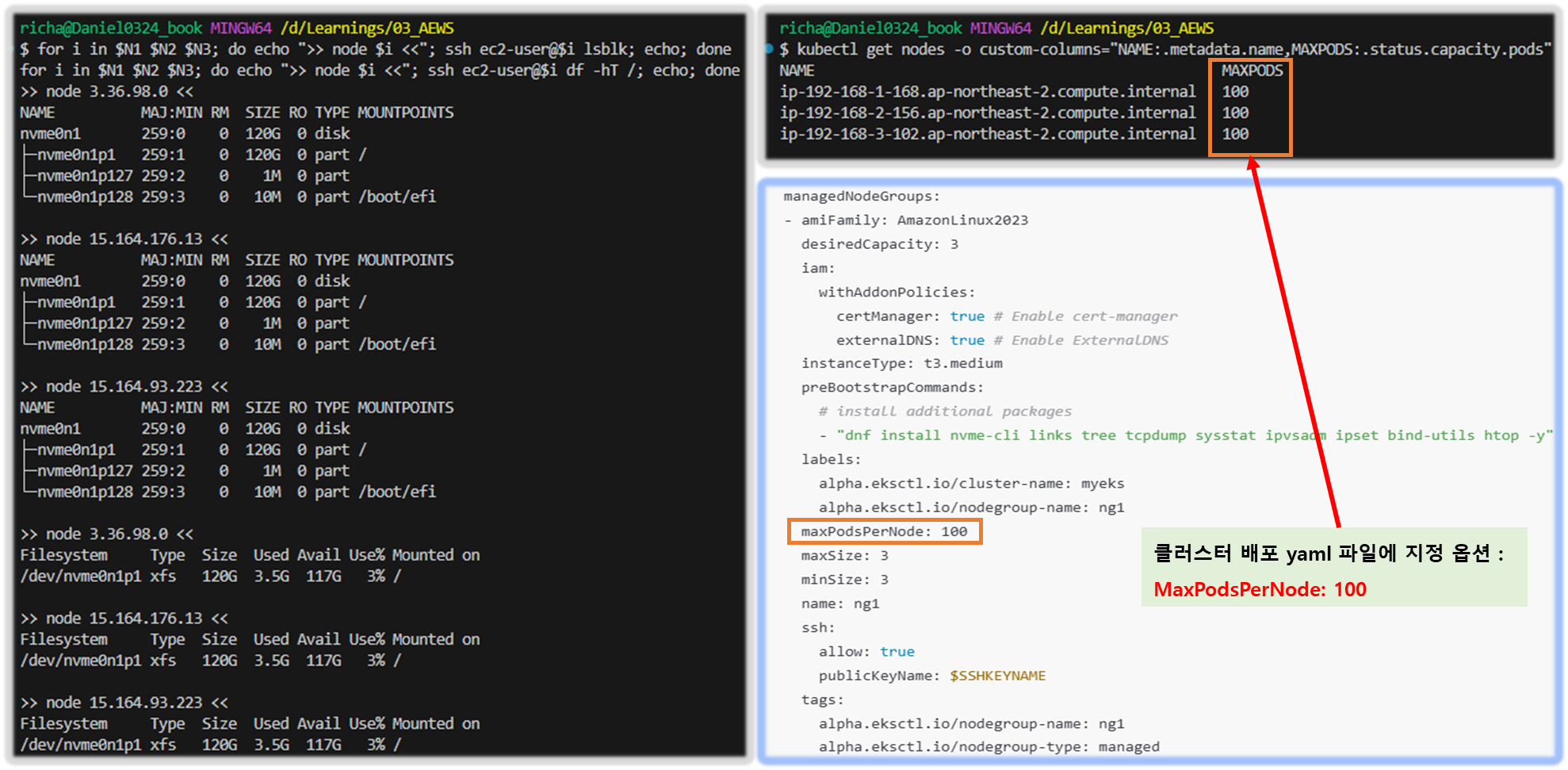Select left terminal prompt richa@Daniel0324_book
The image size is (1568, 770).
click(111, 29)
